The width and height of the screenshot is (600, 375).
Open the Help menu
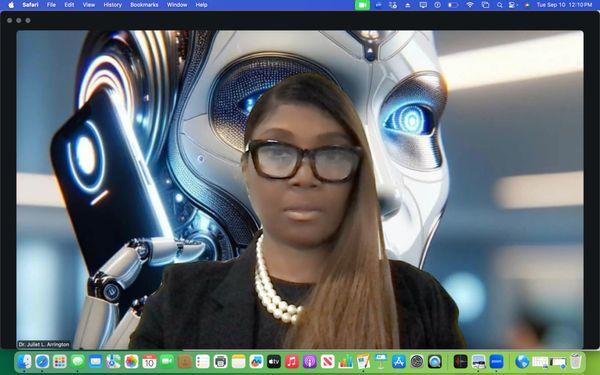pyautogui.click(x=201, y=5)
